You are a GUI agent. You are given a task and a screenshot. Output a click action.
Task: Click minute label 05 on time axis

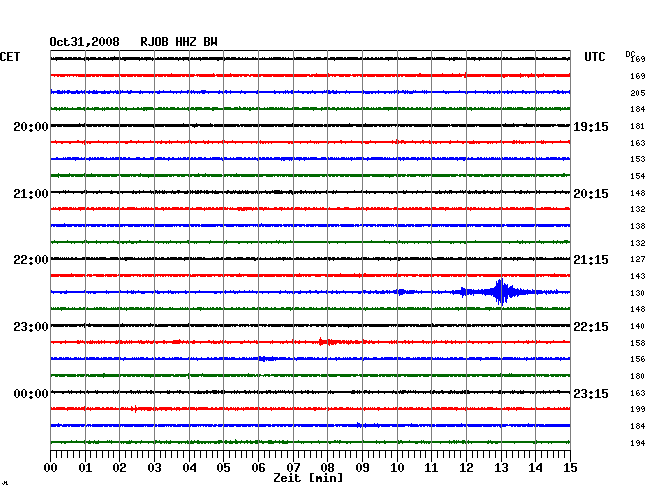click(223, 468)
